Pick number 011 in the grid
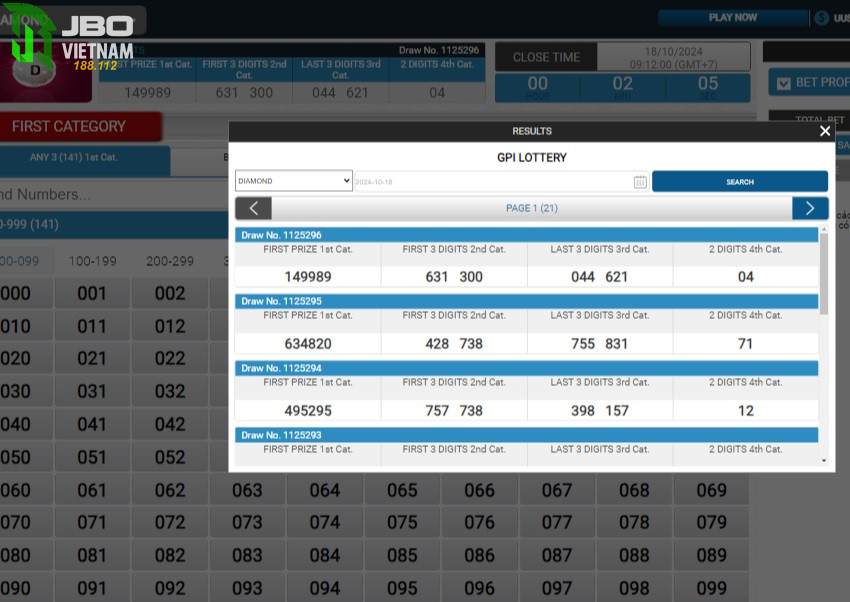Viewport: 850px width, 602px height. [x=92, y=326]
